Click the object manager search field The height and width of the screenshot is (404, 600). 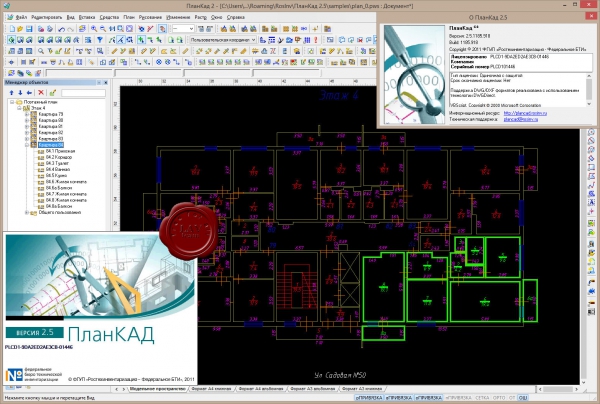click(83, 93)
